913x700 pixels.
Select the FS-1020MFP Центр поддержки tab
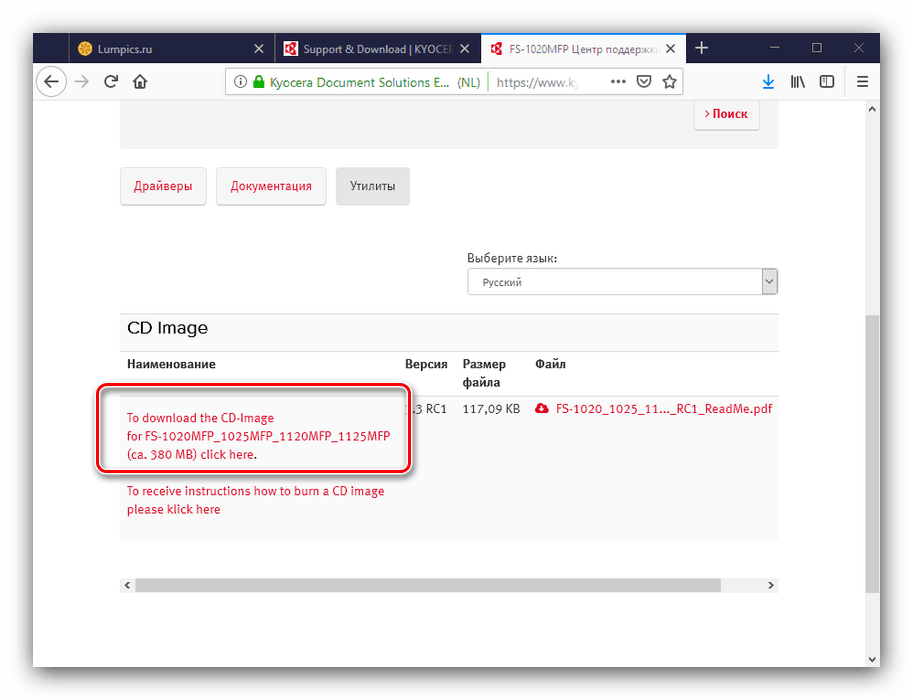(583, 48)
